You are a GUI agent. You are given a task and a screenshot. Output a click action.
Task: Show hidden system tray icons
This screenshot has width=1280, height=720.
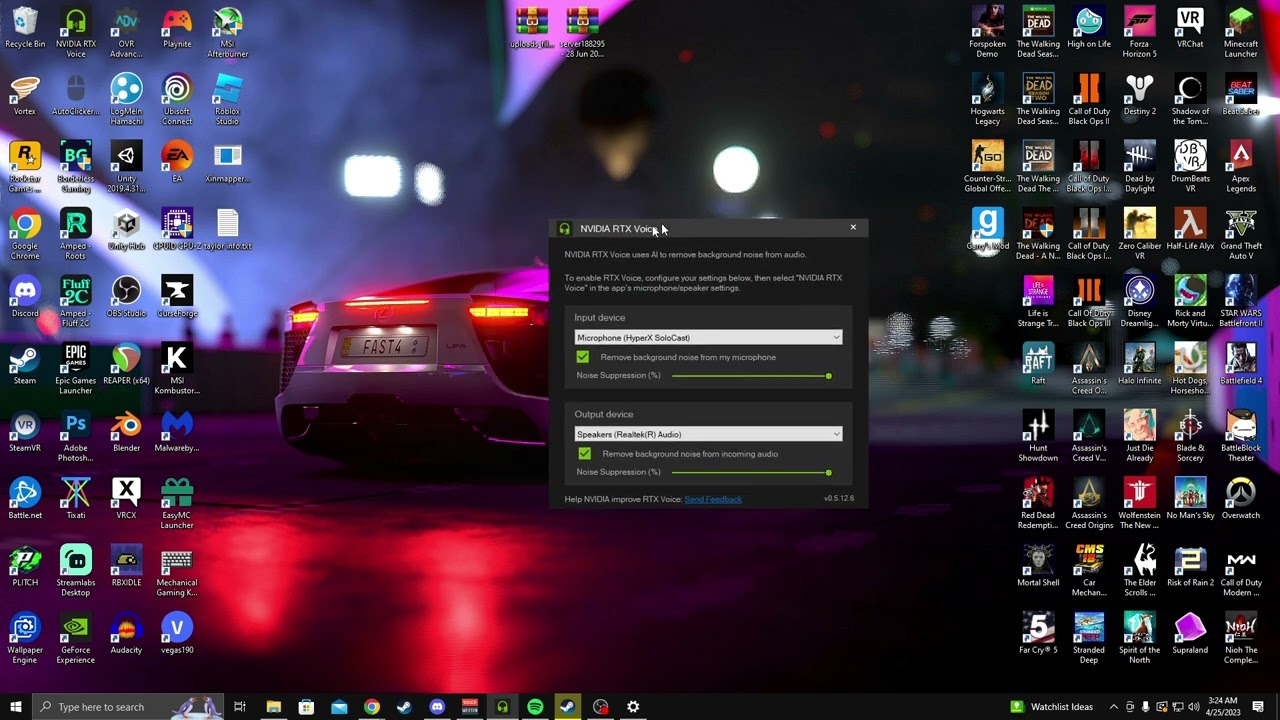click(x=1114, y=707)
